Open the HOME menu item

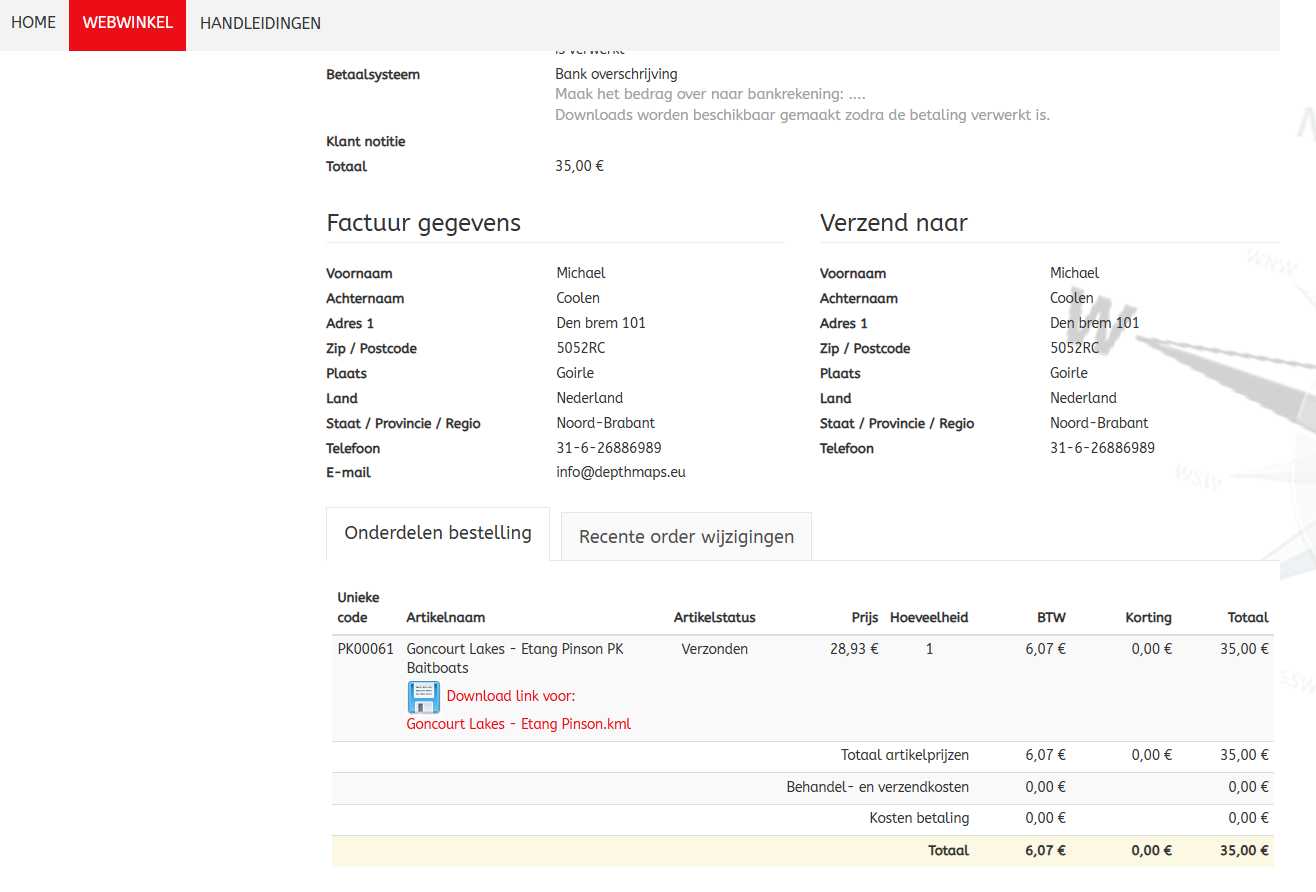[x=34, y=23]
